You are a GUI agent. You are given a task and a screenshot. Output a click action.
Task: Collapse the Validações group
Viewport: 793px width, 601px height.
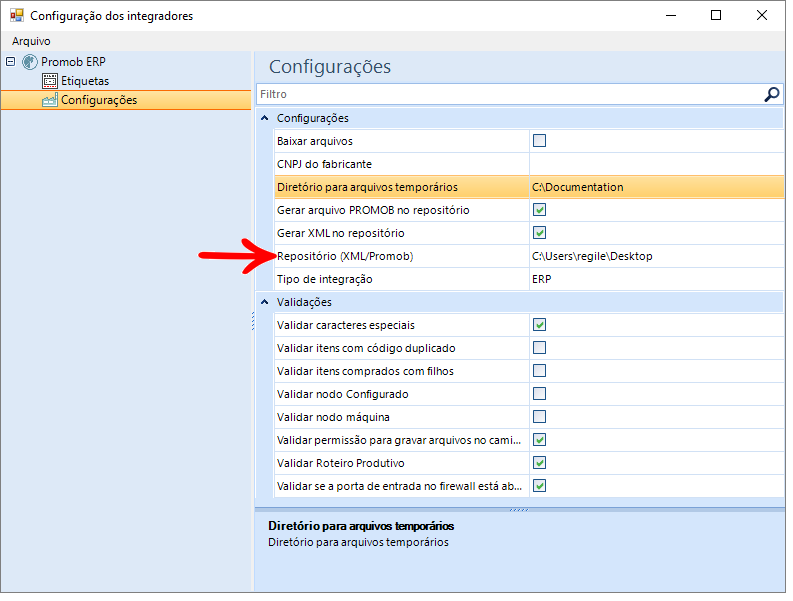coord(265,302)
